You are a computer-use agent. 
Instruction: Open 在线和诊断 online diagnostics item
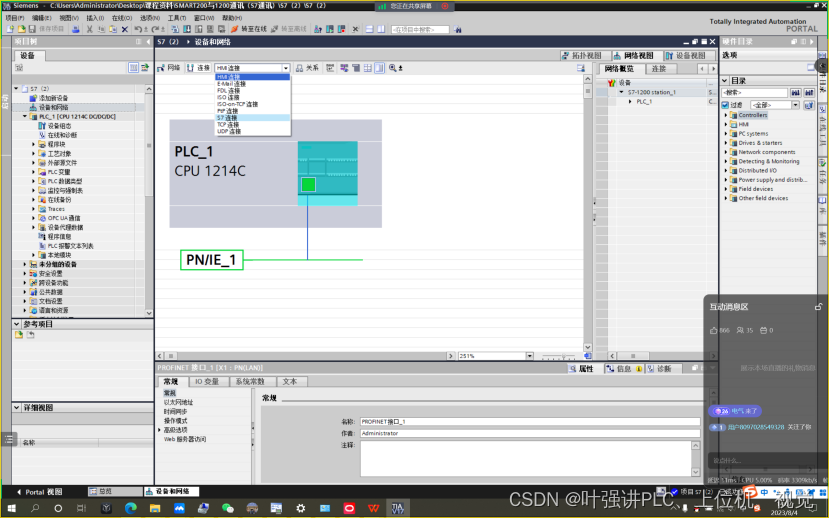61,135
